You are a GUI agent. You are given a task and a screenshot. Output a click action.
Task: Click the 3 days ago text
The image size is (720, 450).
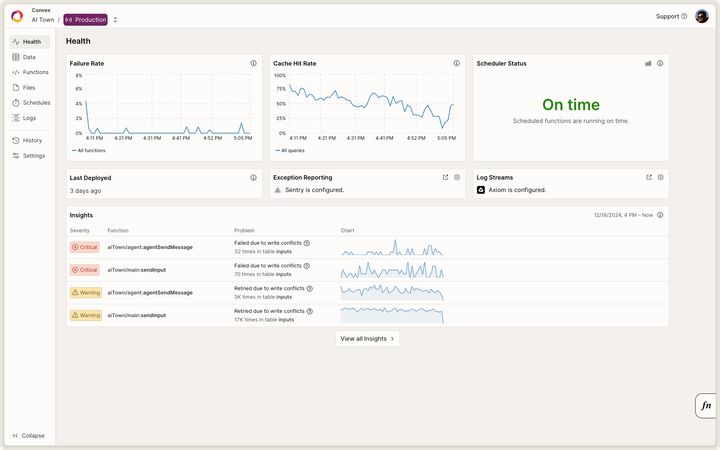85,191
